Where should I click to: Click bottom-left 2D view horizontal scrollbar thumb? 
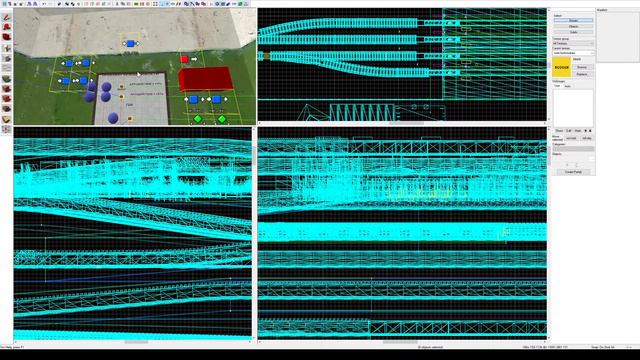136,342
